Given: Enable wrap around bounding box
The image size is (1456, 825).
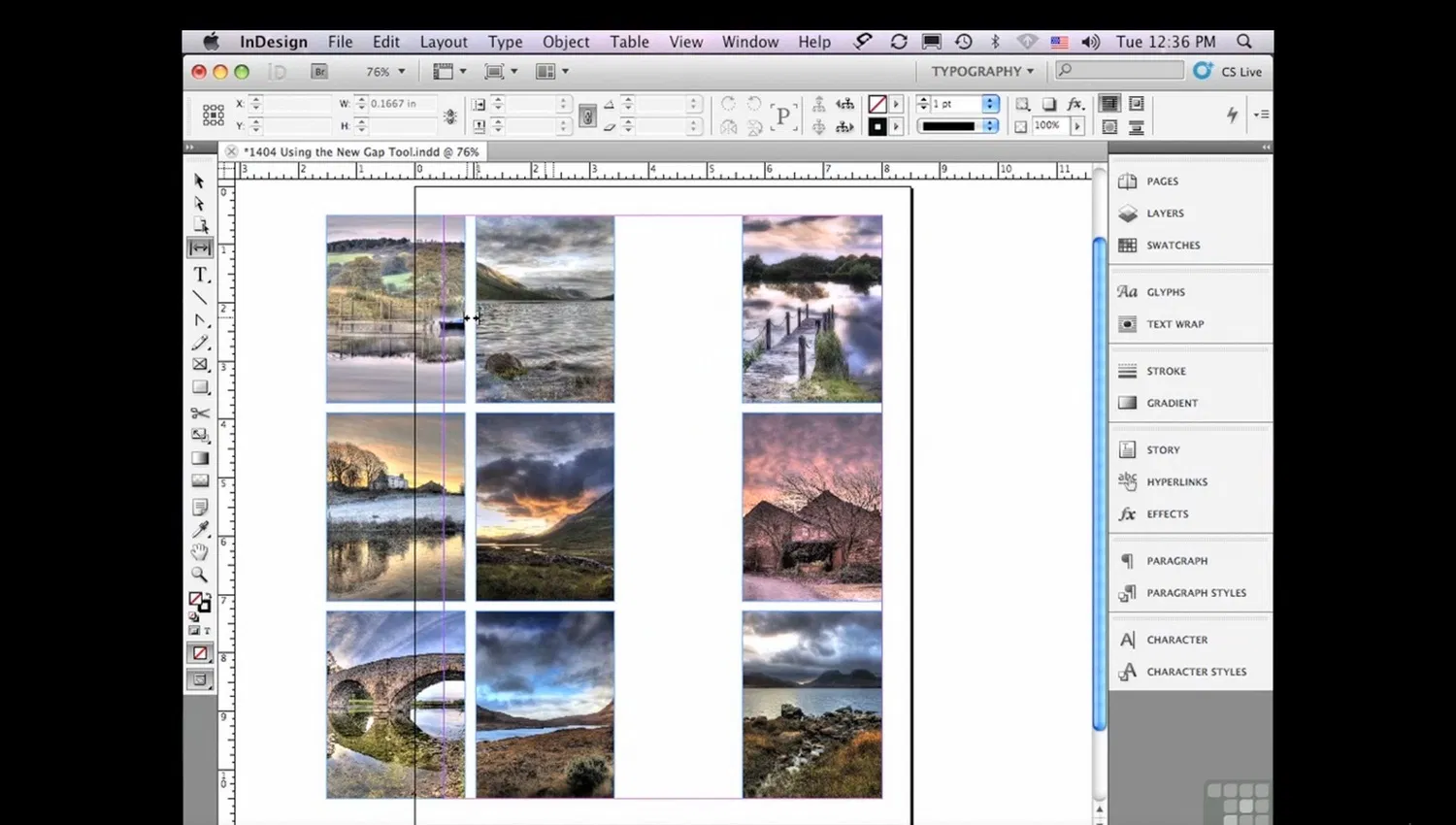Looking at the screenshot, I should coord(1136,104).
